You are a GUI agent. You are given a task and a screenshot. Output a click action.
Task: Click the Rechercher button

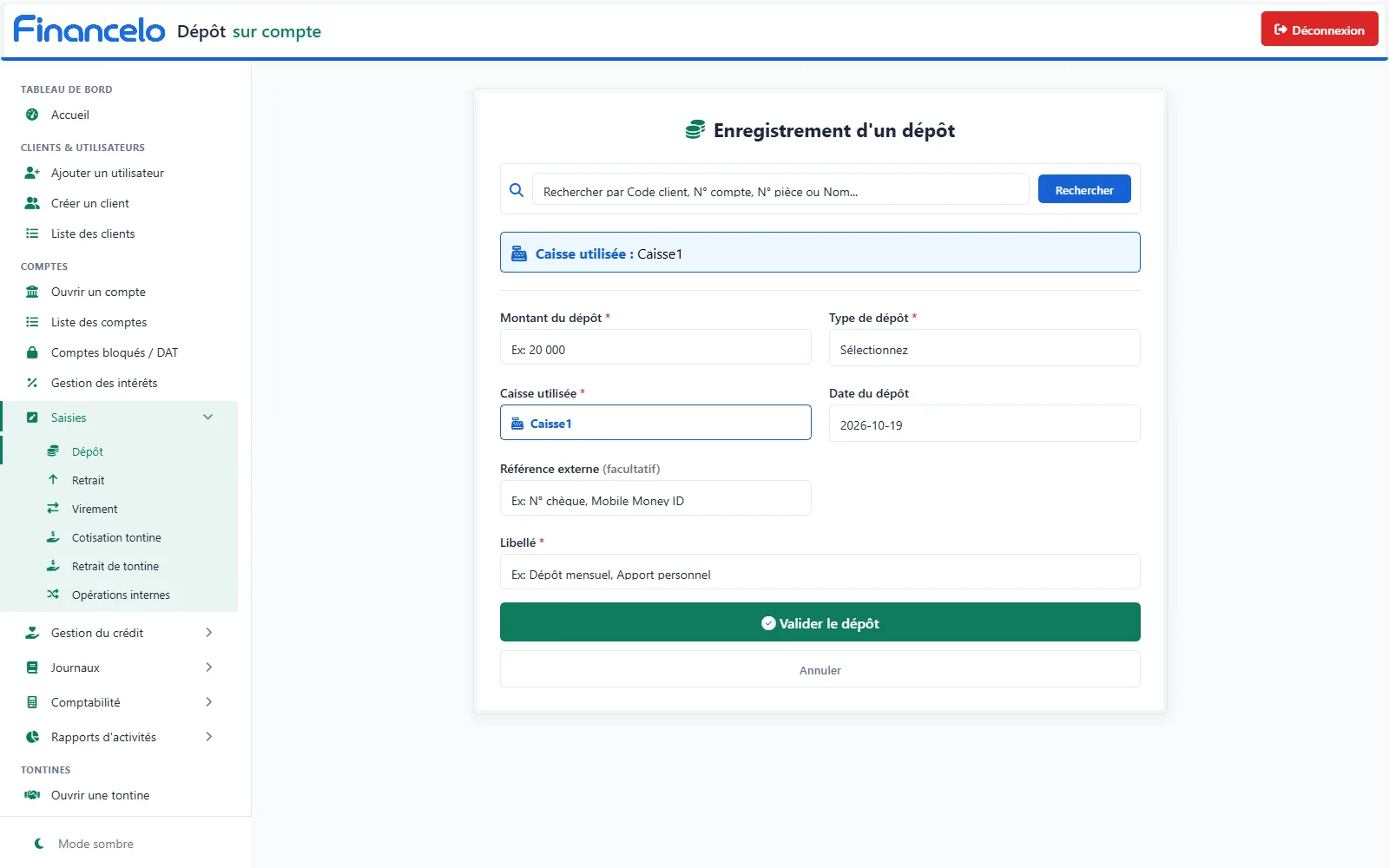click(1084, 189)
